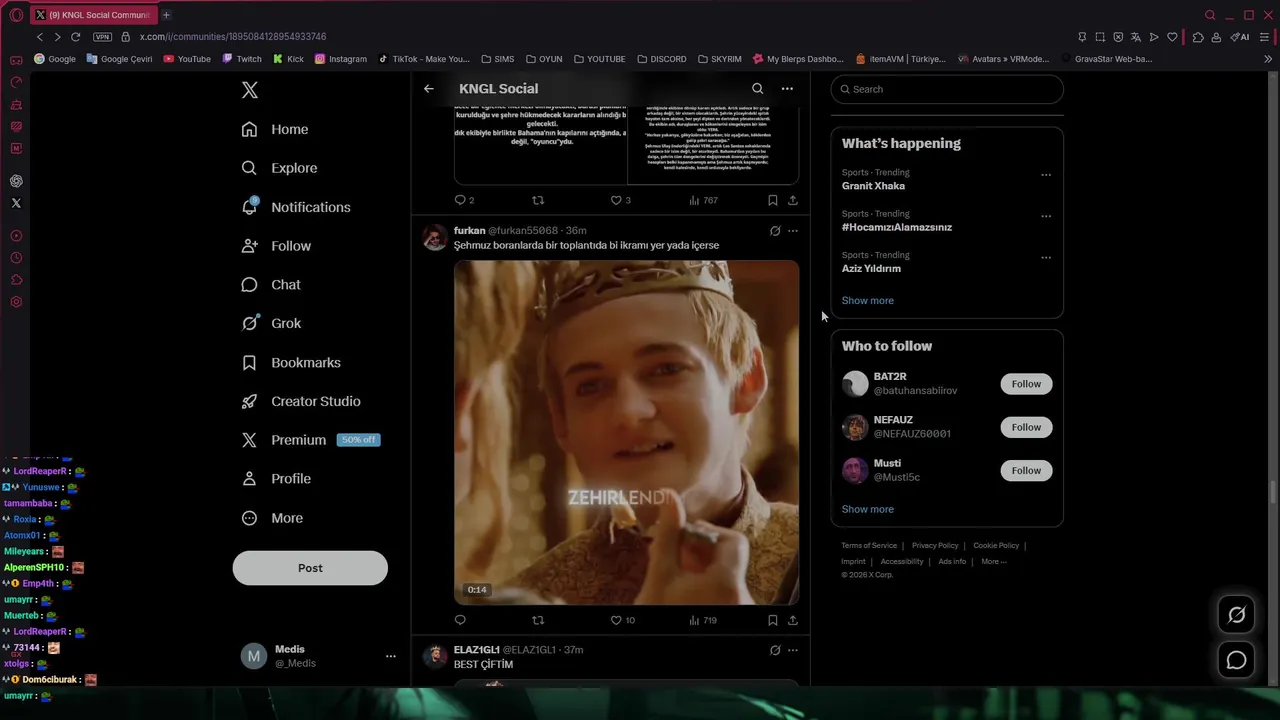
Task: Open a new browser tab
Action: click(x=166, y=15)
